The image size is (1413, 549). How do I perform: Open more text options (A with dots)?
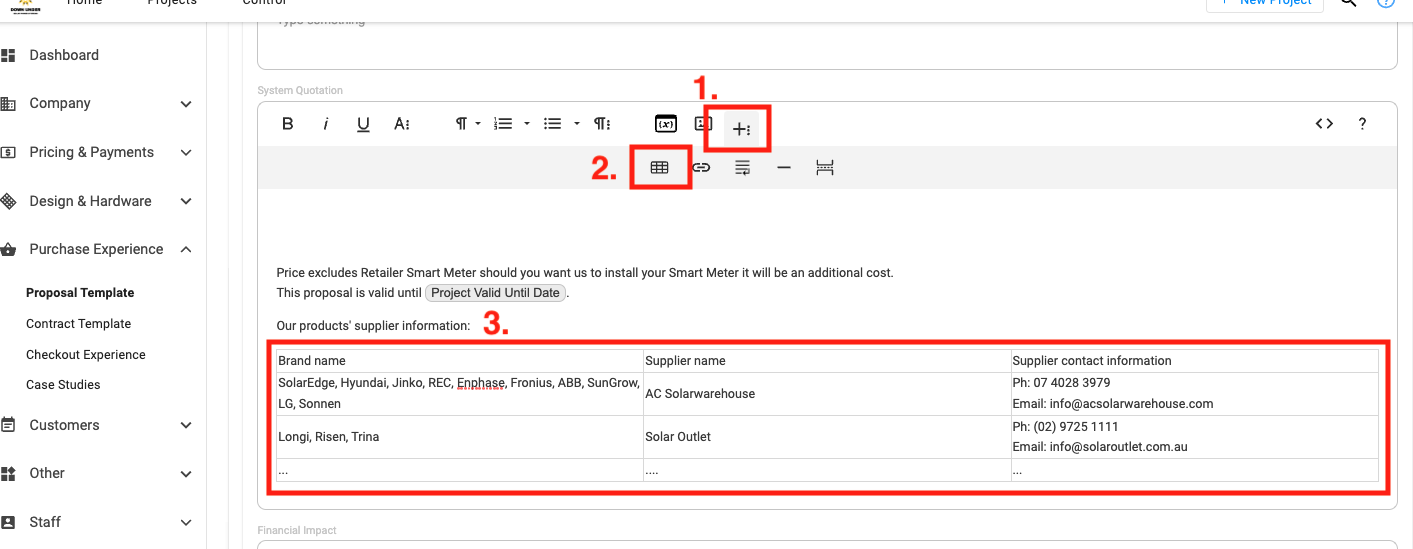click(x=402, y=124)
